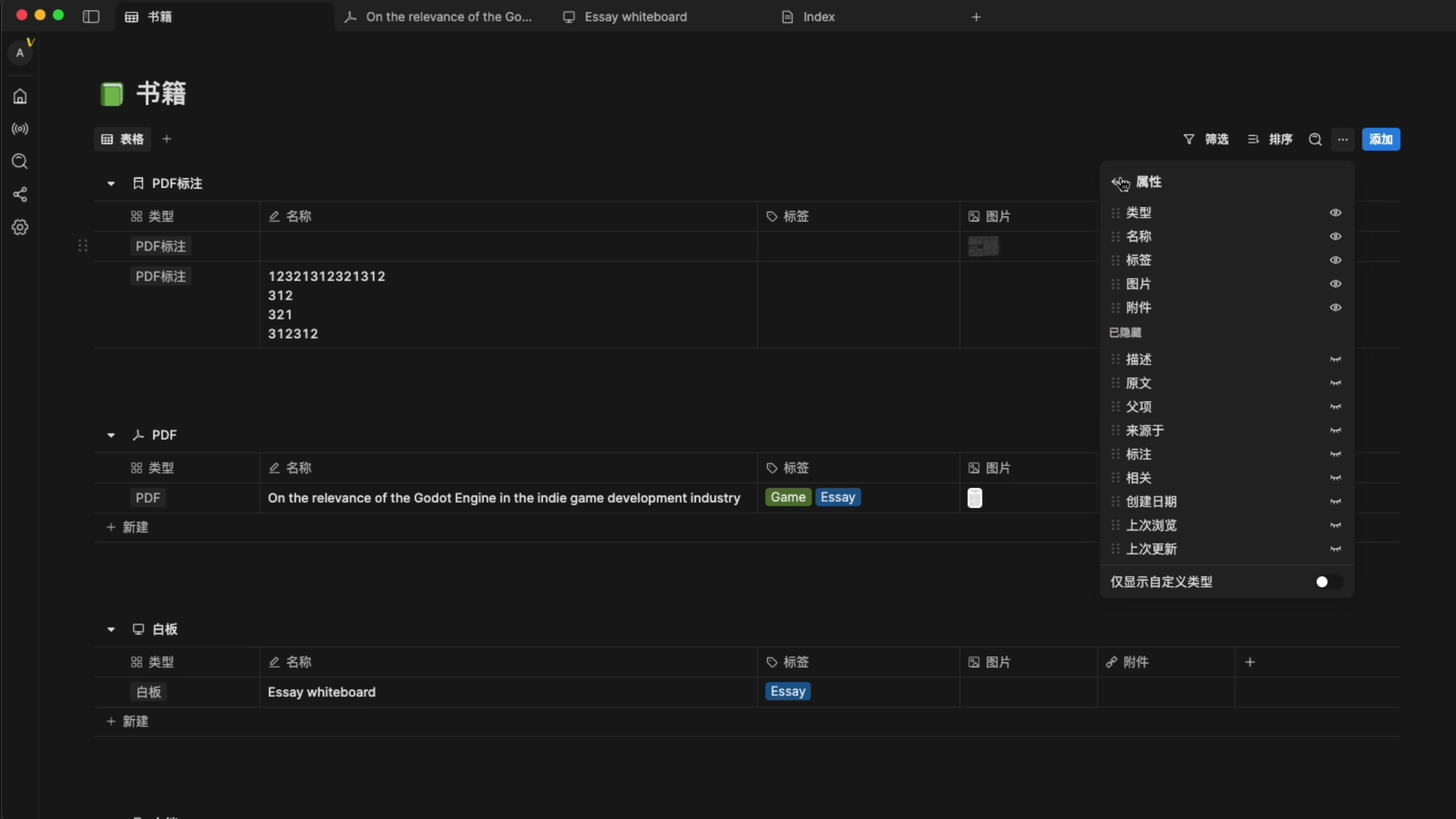Hide the 附件 property with eye icon

tap(1335, 308)
